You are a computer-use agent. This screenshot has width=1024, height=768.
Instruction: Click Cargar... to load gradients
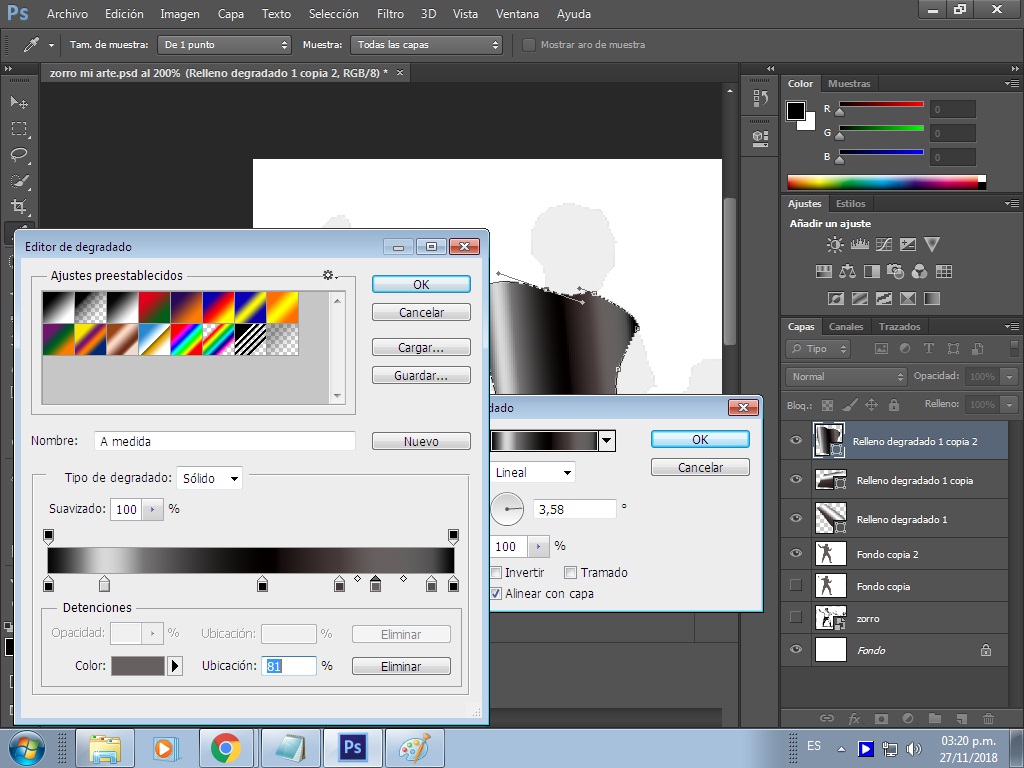click(x=421, y=347)
